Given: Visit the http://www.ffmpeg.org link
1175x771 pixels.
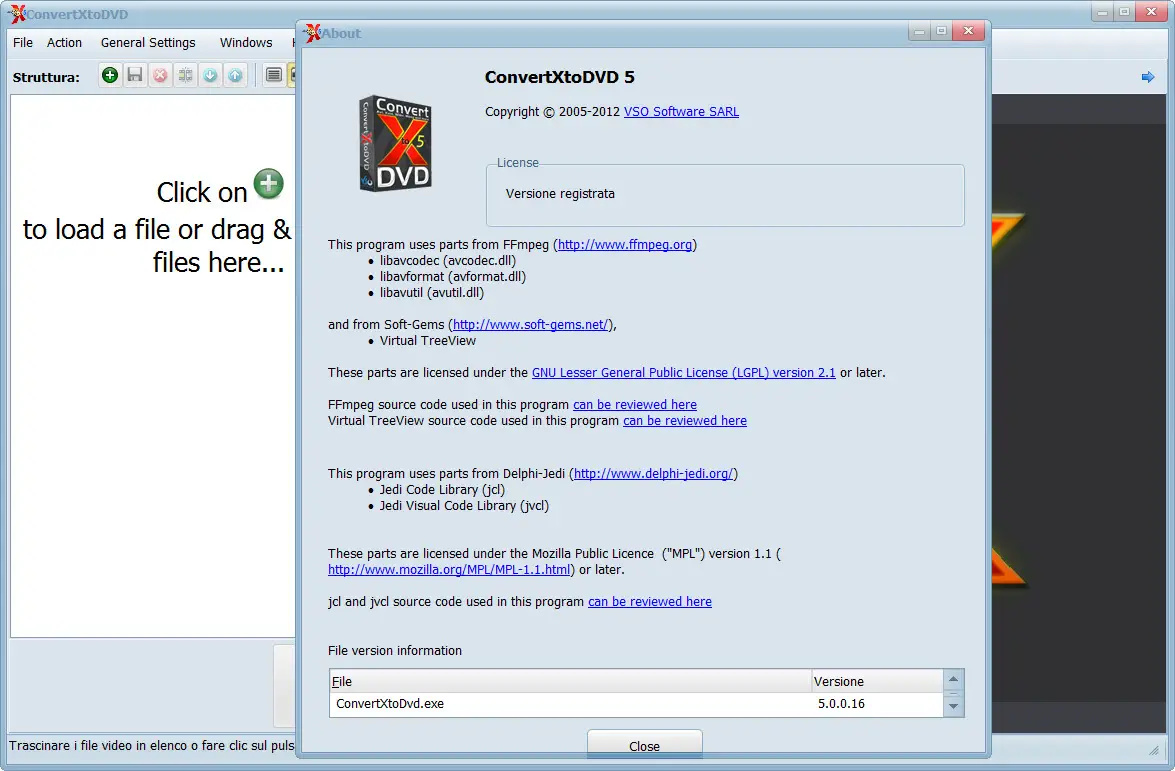Looking at the screenshot, I should (624, 243).
